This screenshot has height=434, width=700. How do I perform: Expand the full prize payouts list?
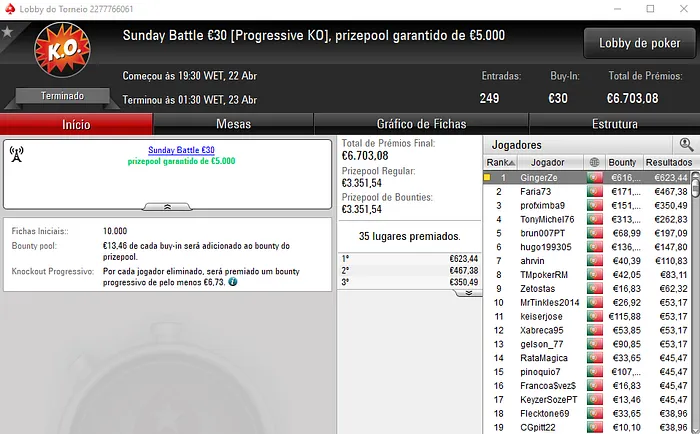[468, 293]
